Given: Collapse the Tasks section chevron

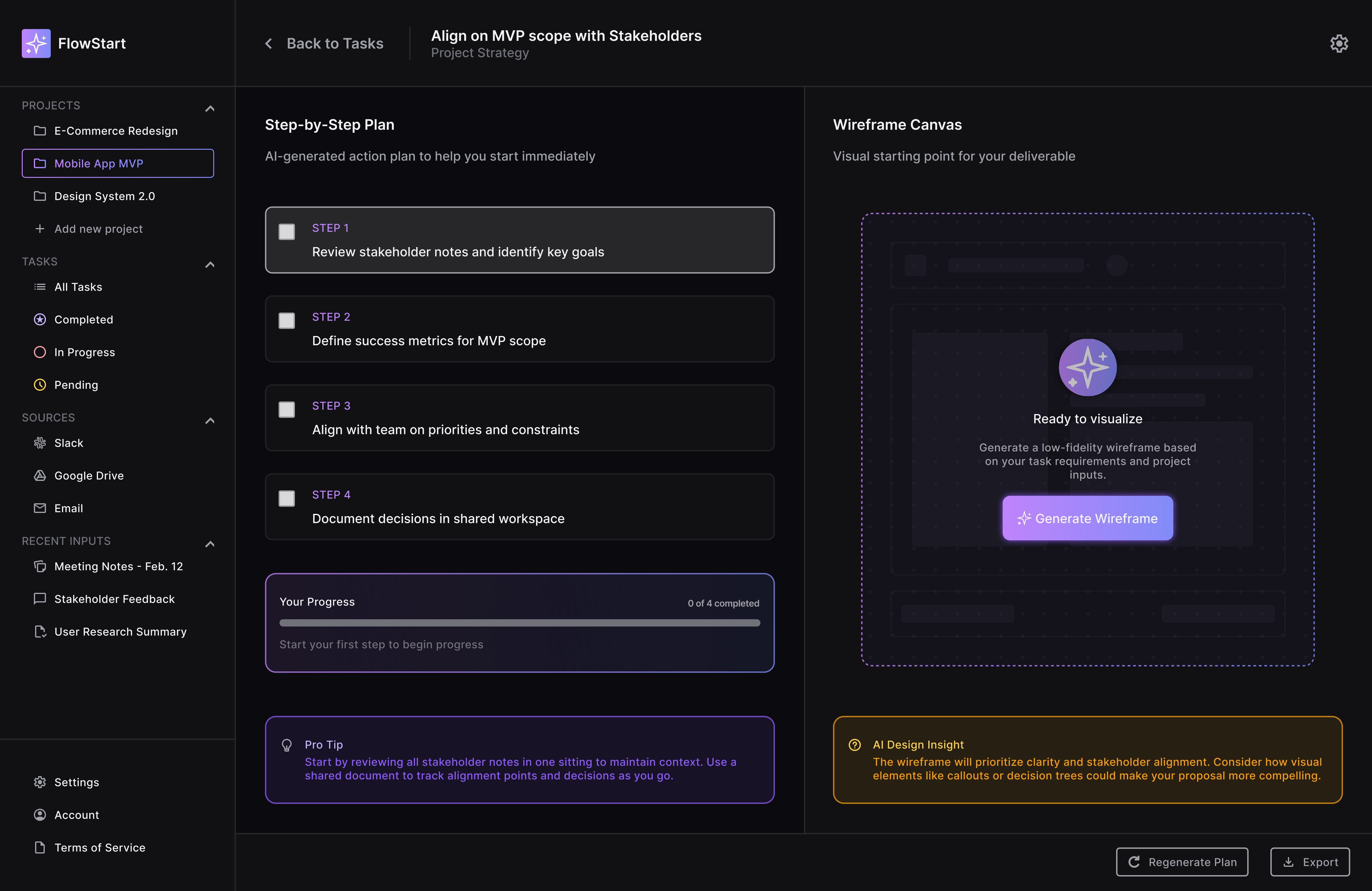Looking at the screenshot, I should (210, 265).
